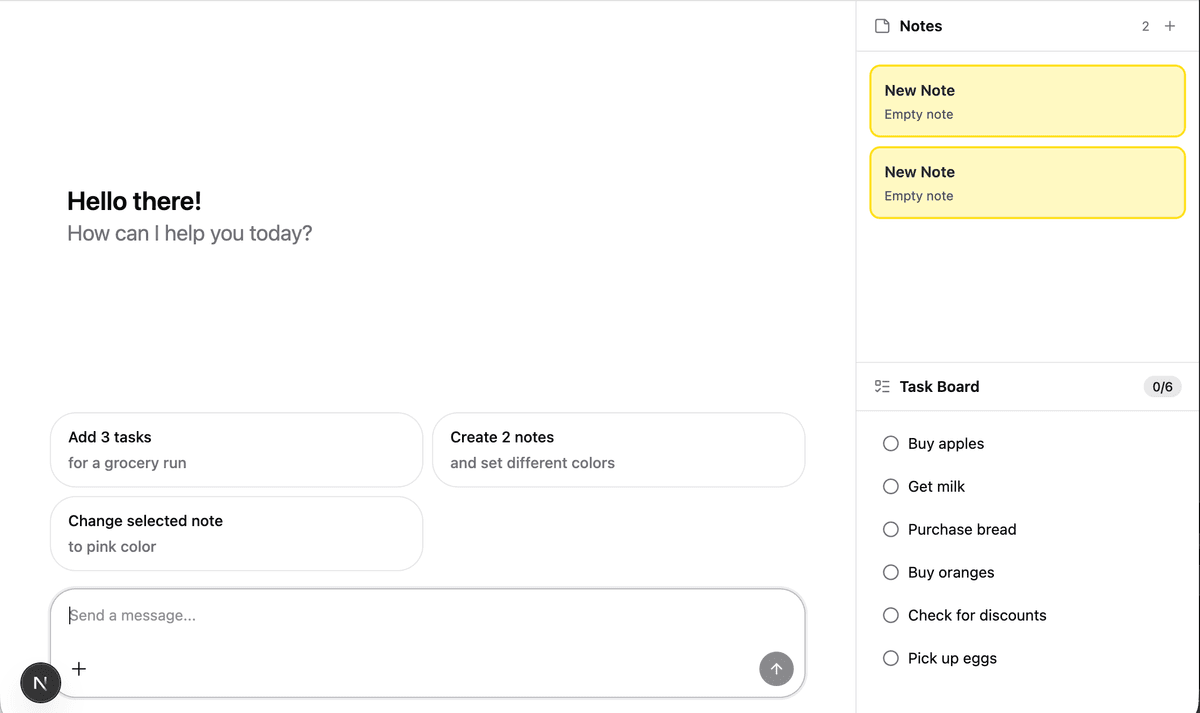Select the Add 3 tasks suggestion

point(236,450)
